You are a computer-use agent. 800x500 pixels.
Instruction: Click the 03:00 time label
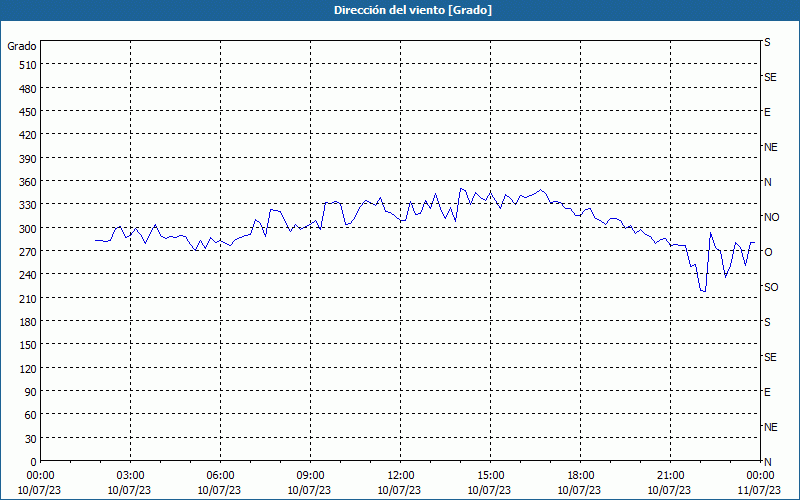tap(130, 476)
